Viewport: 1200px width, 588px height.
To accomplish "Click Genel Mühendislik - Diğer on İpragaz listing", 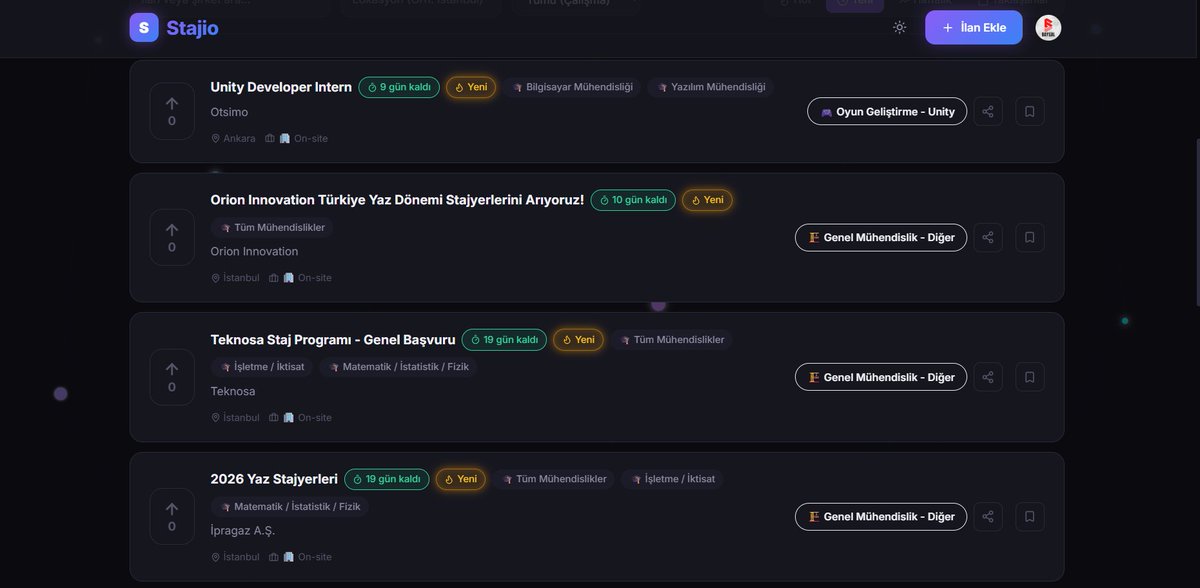I will [x=881, y=516].
